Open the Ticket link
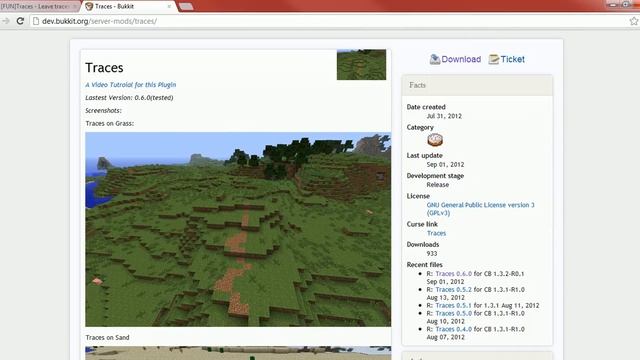The height and width of the screenshot is (360, 640). (512, 59)
